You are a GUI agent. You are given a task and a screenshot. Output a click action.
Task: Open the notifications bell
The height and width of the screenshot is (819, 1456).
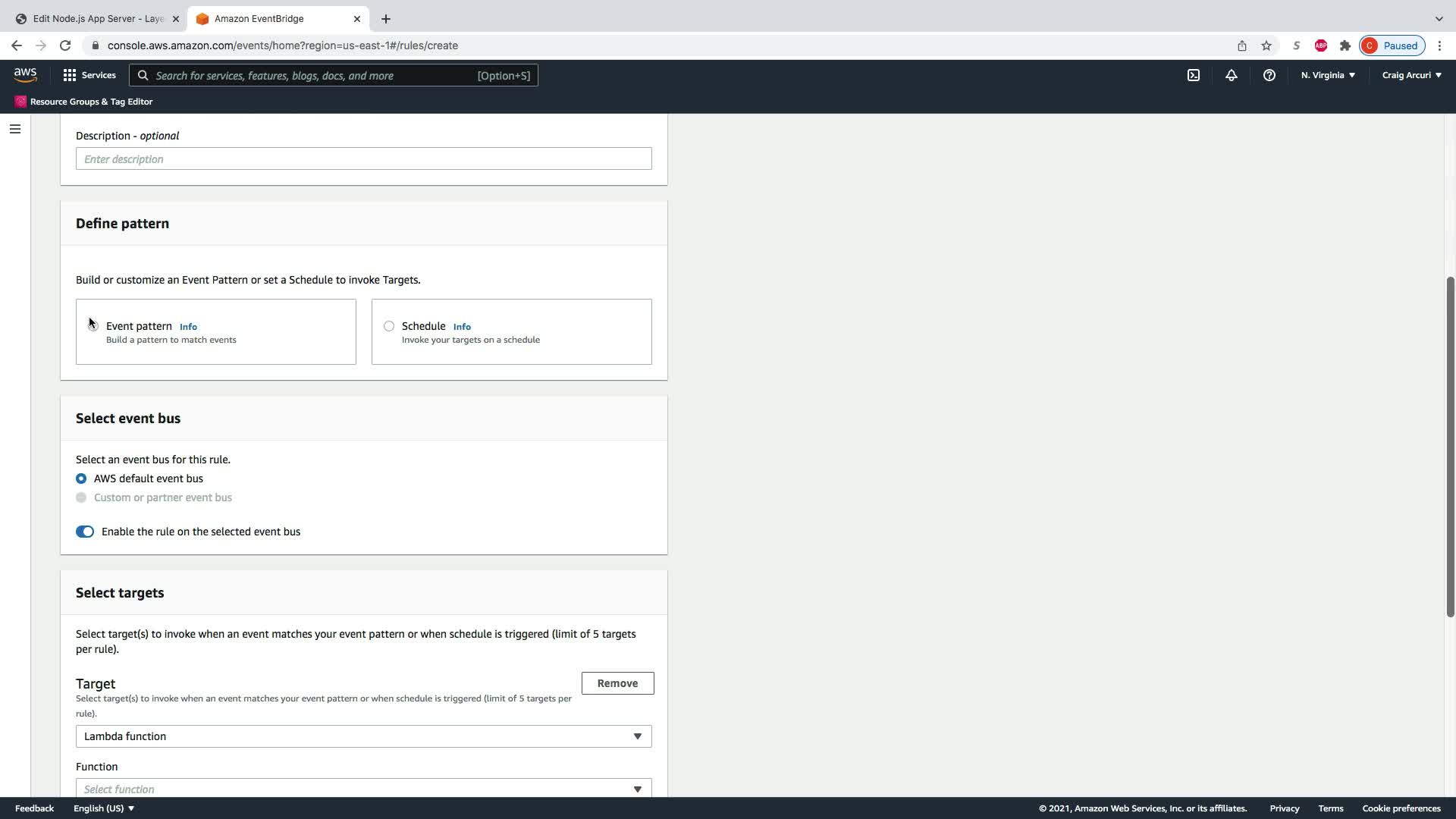click(x=1232, y=75)
